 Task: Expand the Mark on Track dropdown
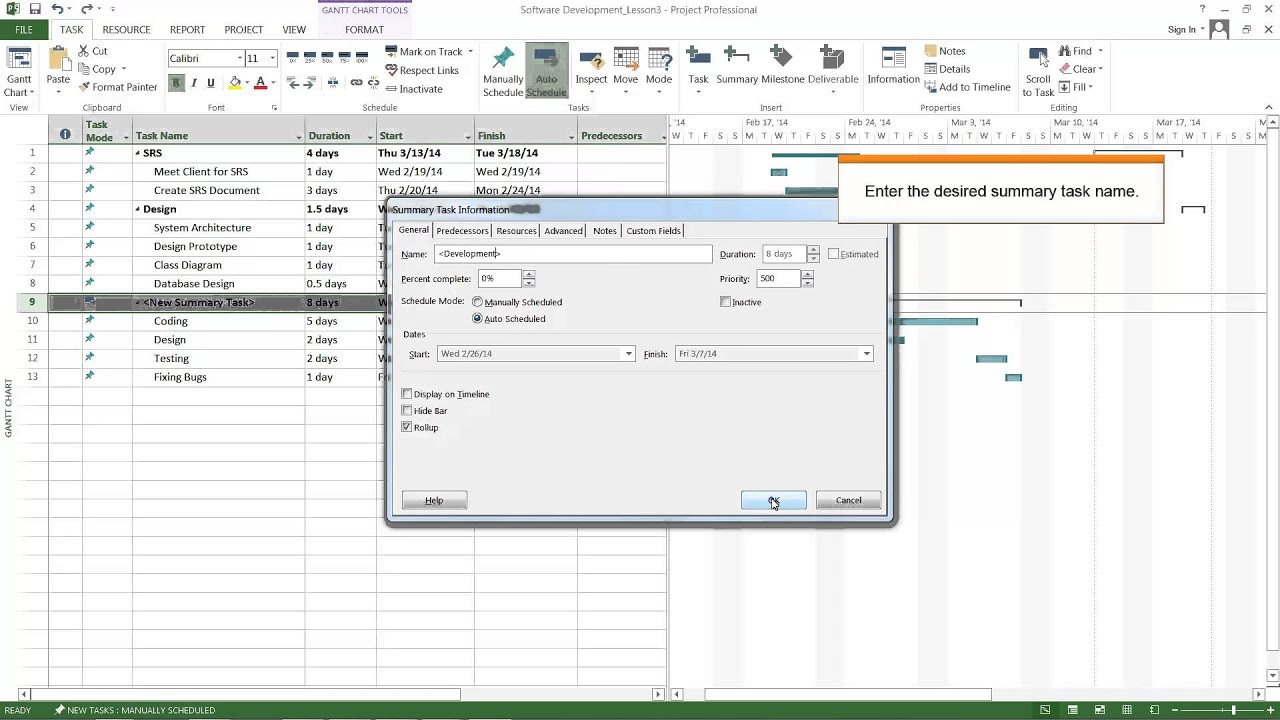(470, 52)
